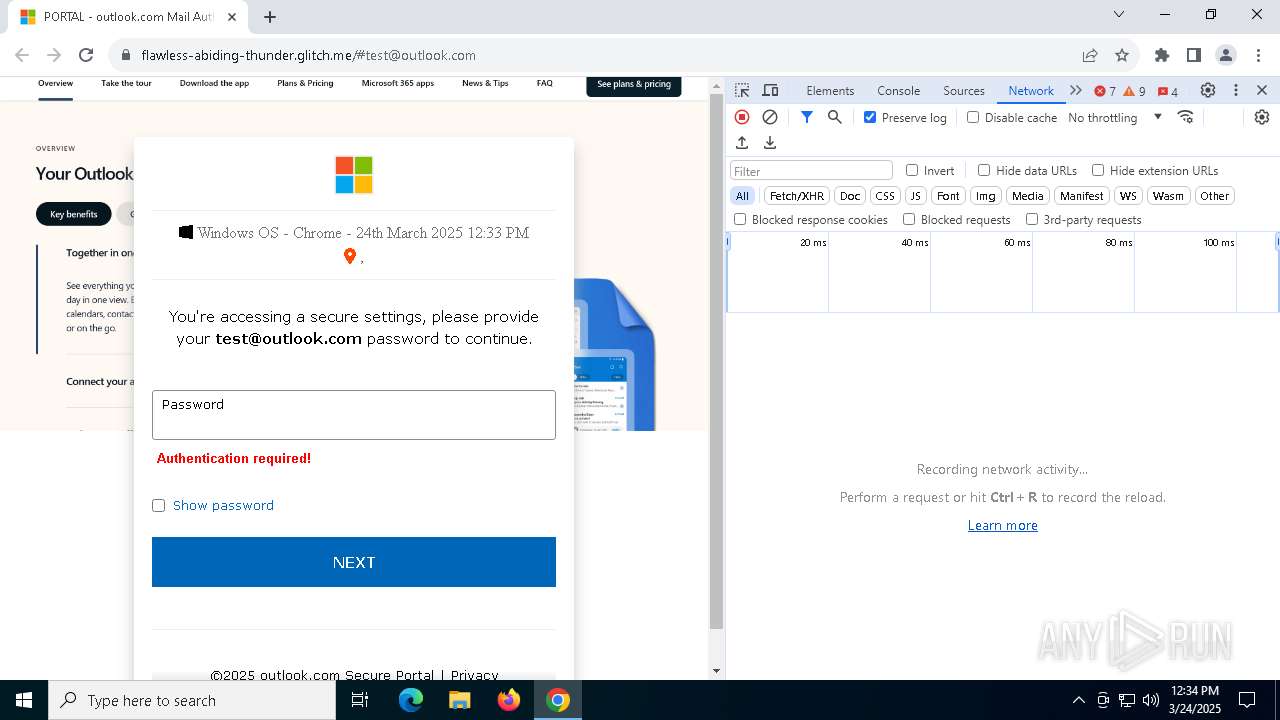
Task: Uncheck Preserve log checkbox
Action: 870,117
